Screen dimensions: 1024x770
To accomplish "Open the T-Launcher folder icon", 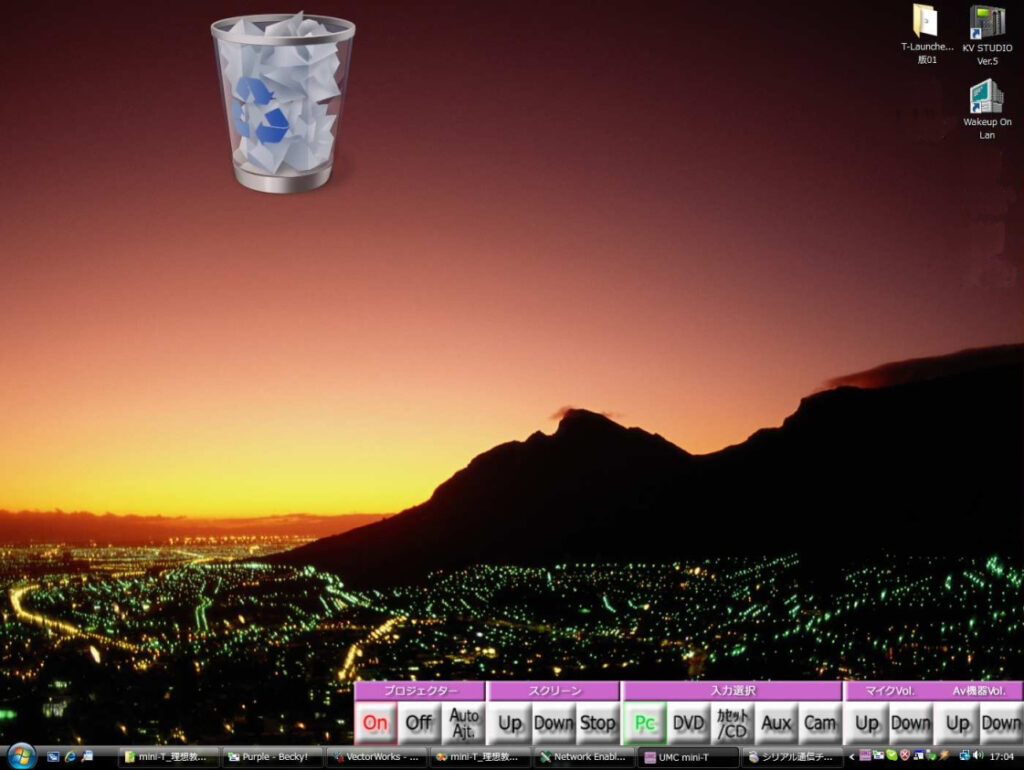I will (926, 24).
